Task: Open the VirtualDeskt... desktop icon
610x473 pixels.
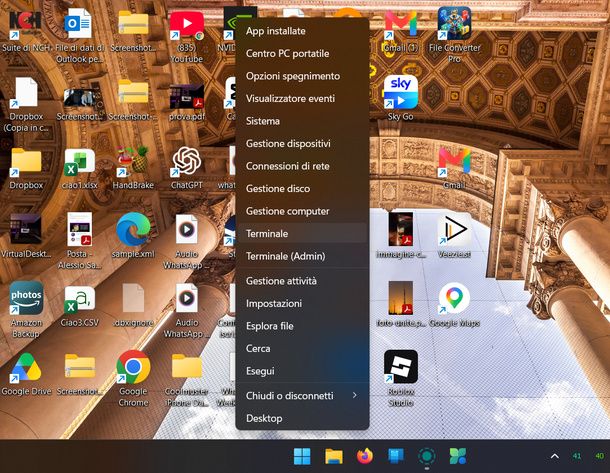Action: (x=26, y=229)
